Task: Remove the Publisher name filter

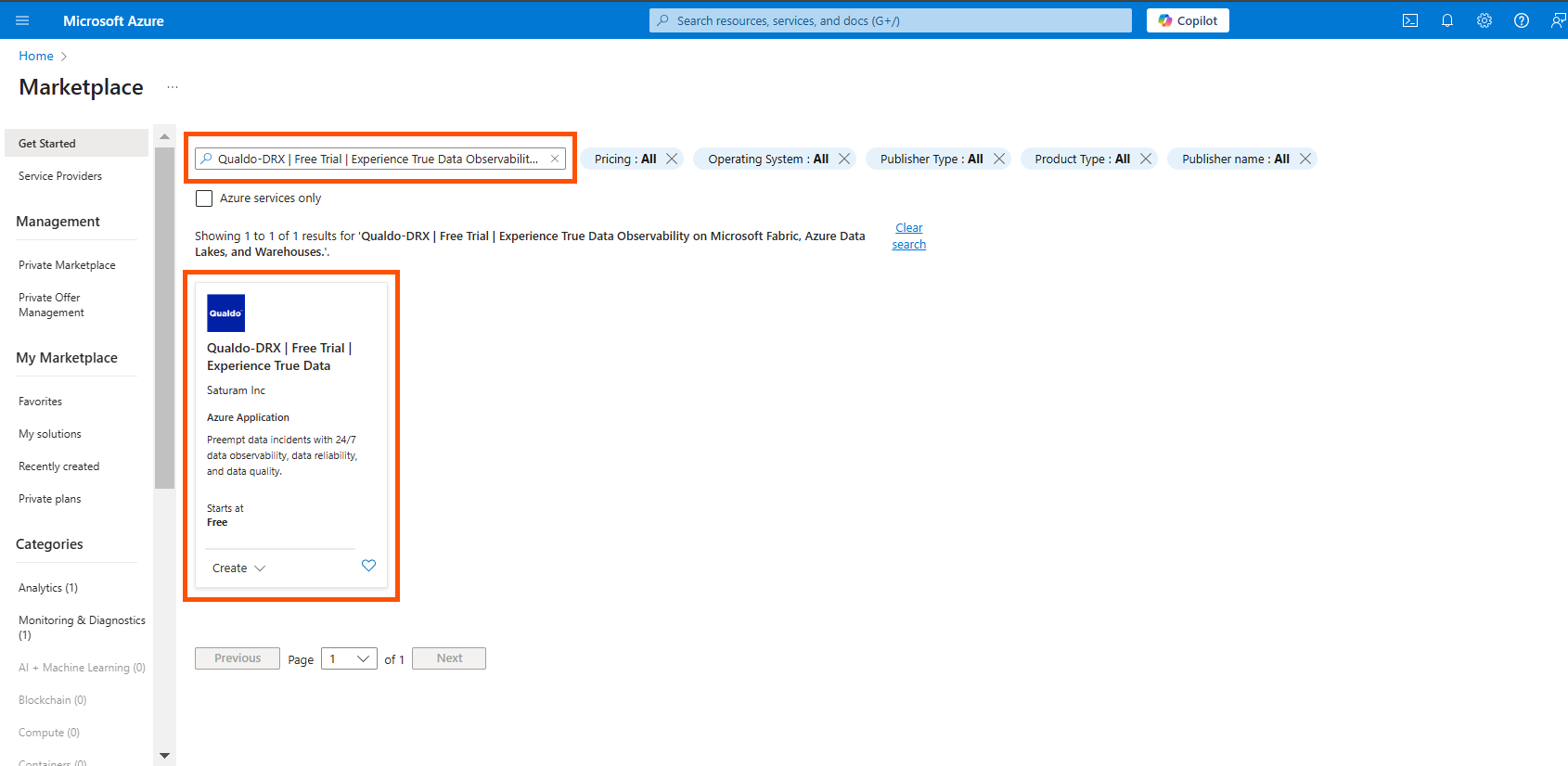Action: coord(1305,159)
